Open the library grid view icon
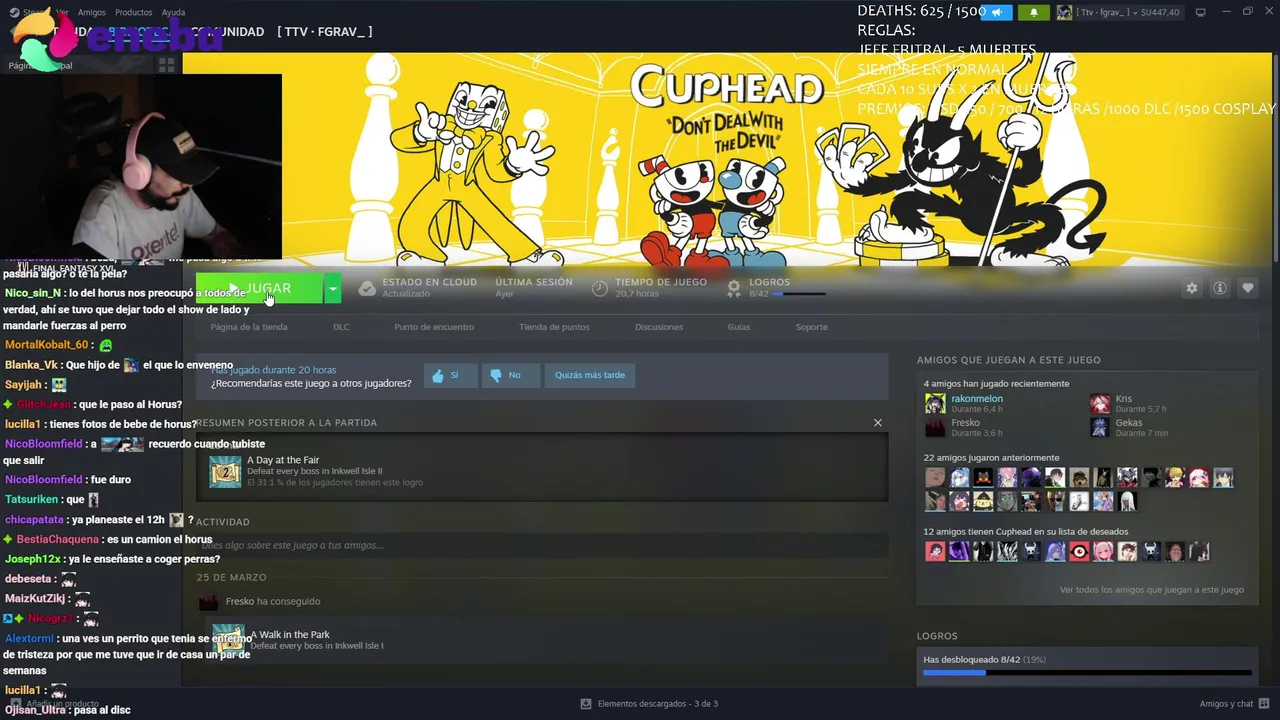This screenshot has height=720, width=1280. [166, 65]
